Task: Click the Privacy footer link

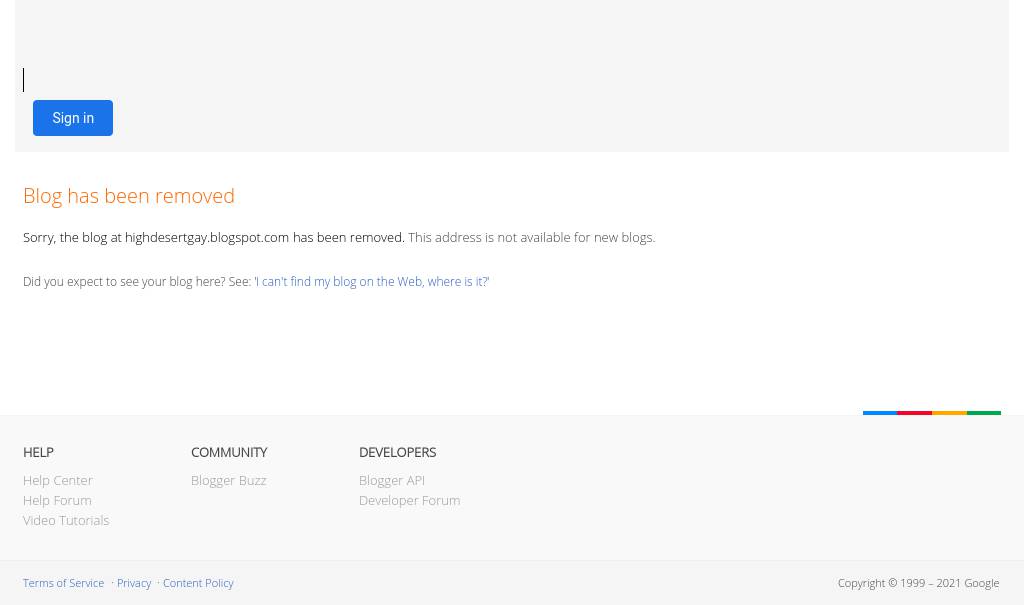Action: coord(134,583)
